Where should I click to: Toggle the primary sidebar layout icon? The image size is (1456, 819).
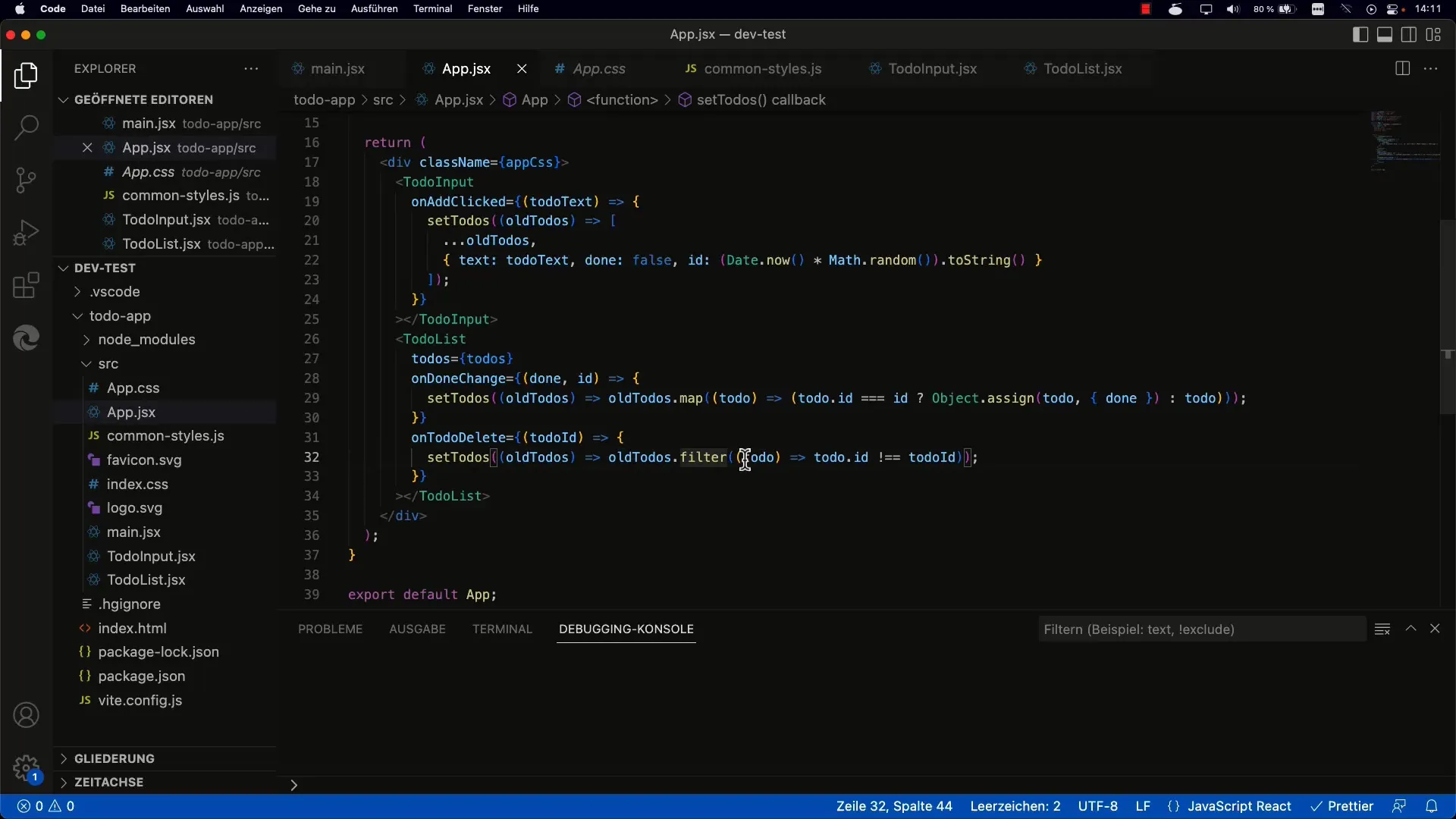point(1360,35)
